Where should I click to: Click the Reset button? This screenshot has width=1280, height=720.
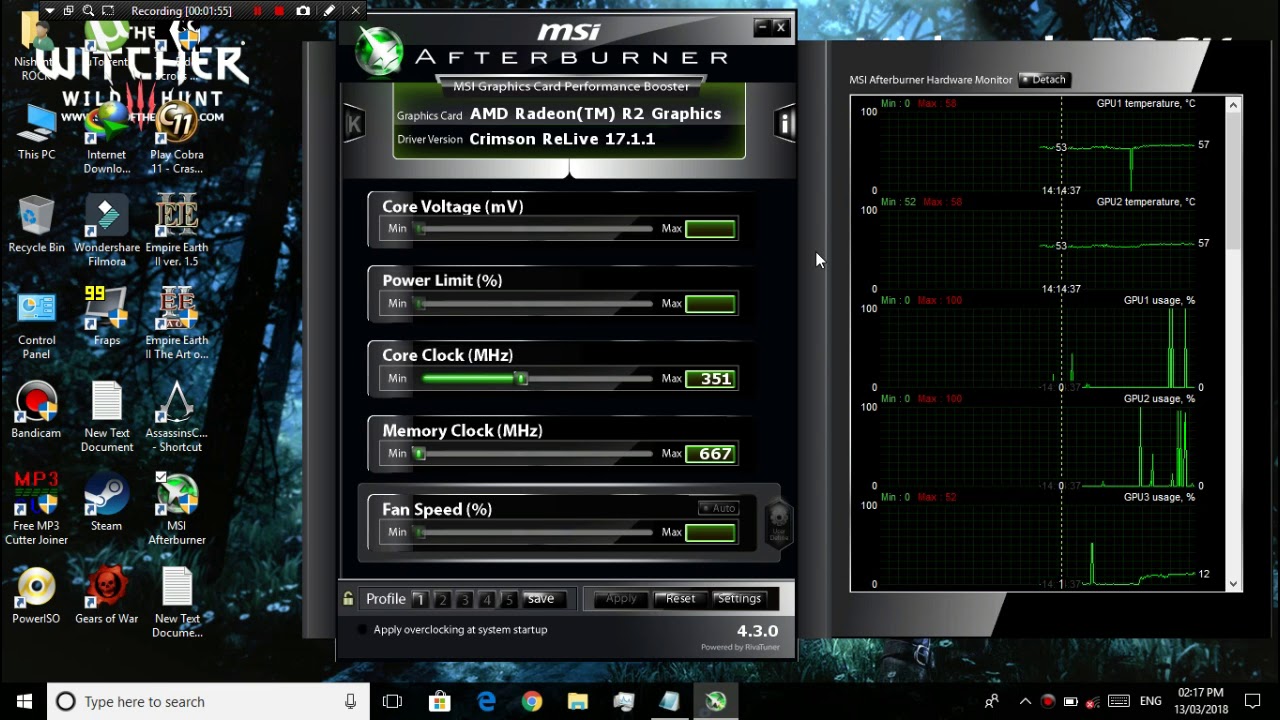coord(681,599)
